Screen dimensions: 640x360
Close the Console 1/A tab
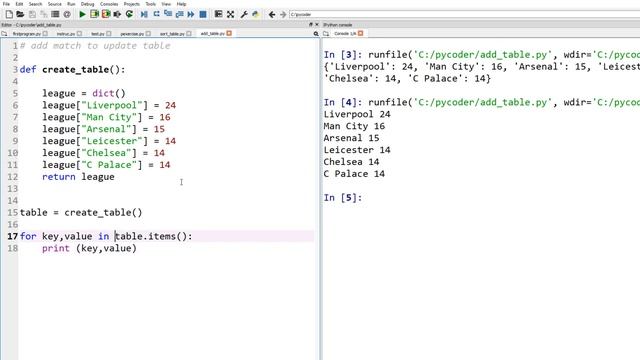[360, 33]
